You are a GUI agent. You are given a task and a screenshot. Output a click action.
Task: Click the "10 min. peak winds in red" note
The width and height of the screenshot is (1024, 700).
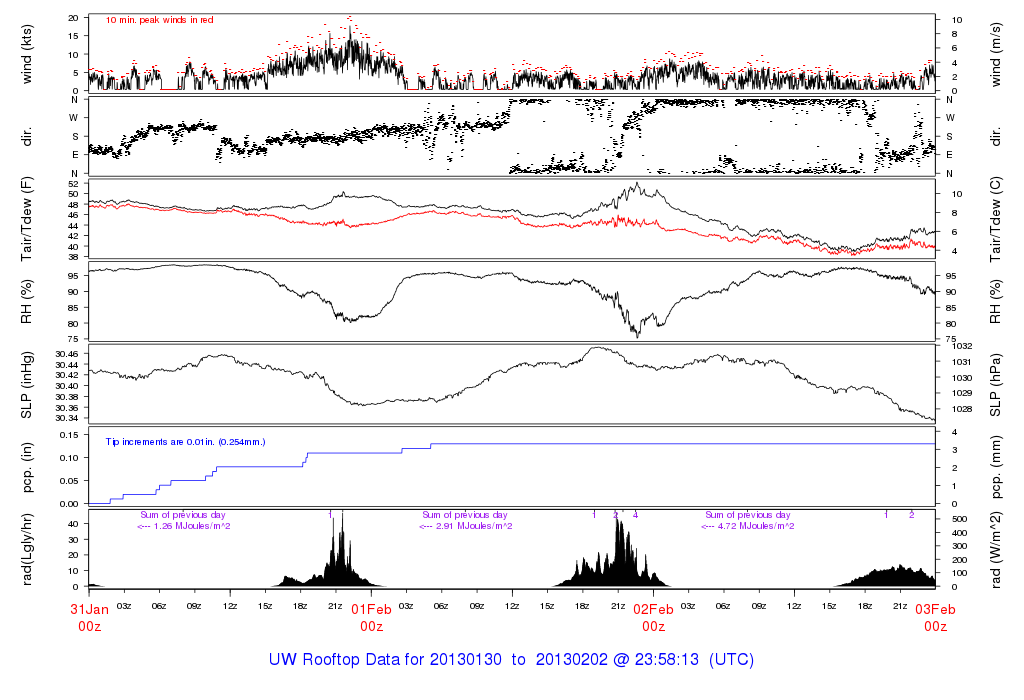coord(159,20)
